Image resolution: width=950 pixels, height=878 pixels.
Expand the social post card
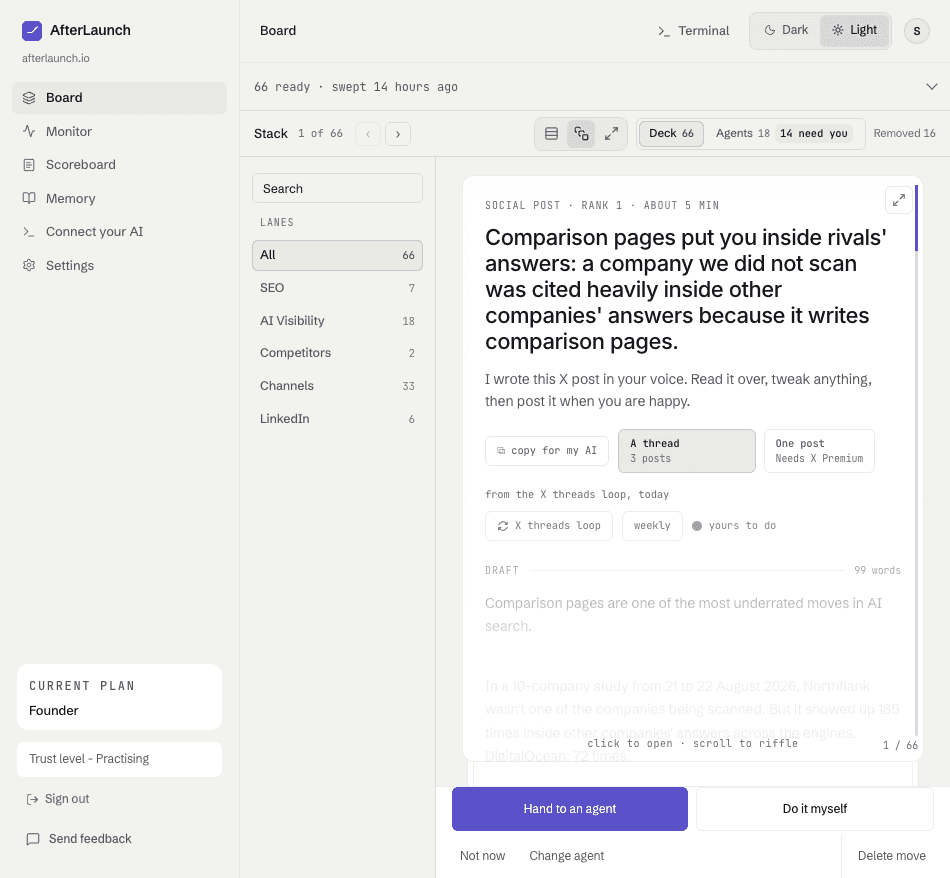coord(899,199)
